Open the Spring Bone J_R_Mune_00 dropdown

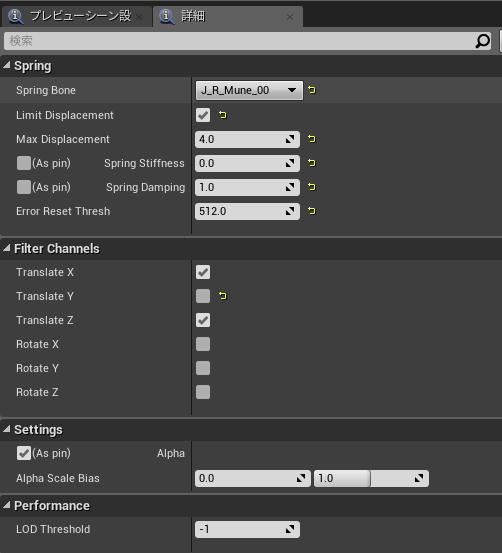click(x=249, y=91)
